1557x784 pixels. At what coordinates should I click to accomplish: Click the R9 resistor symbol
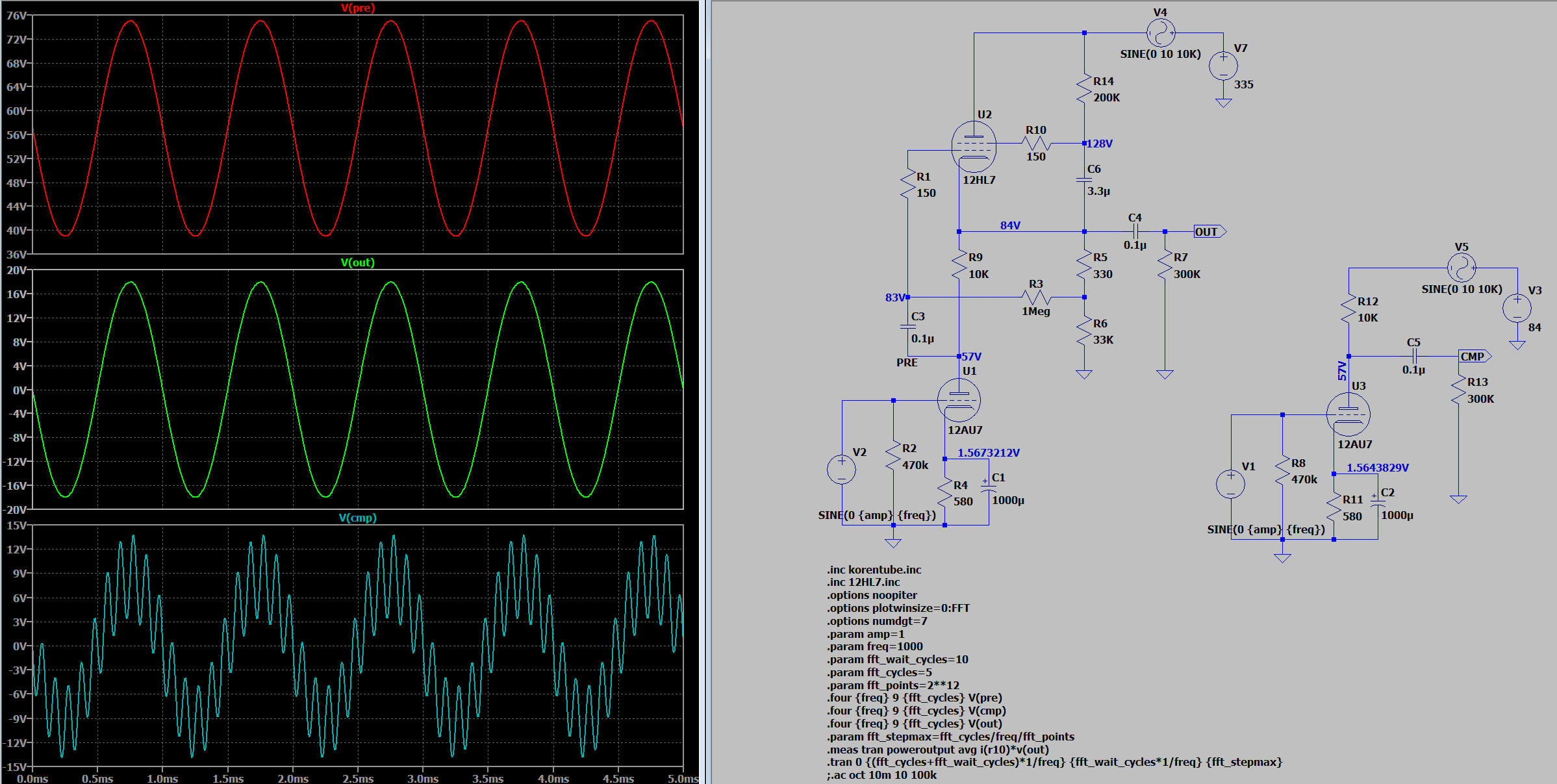pos(959,266)
